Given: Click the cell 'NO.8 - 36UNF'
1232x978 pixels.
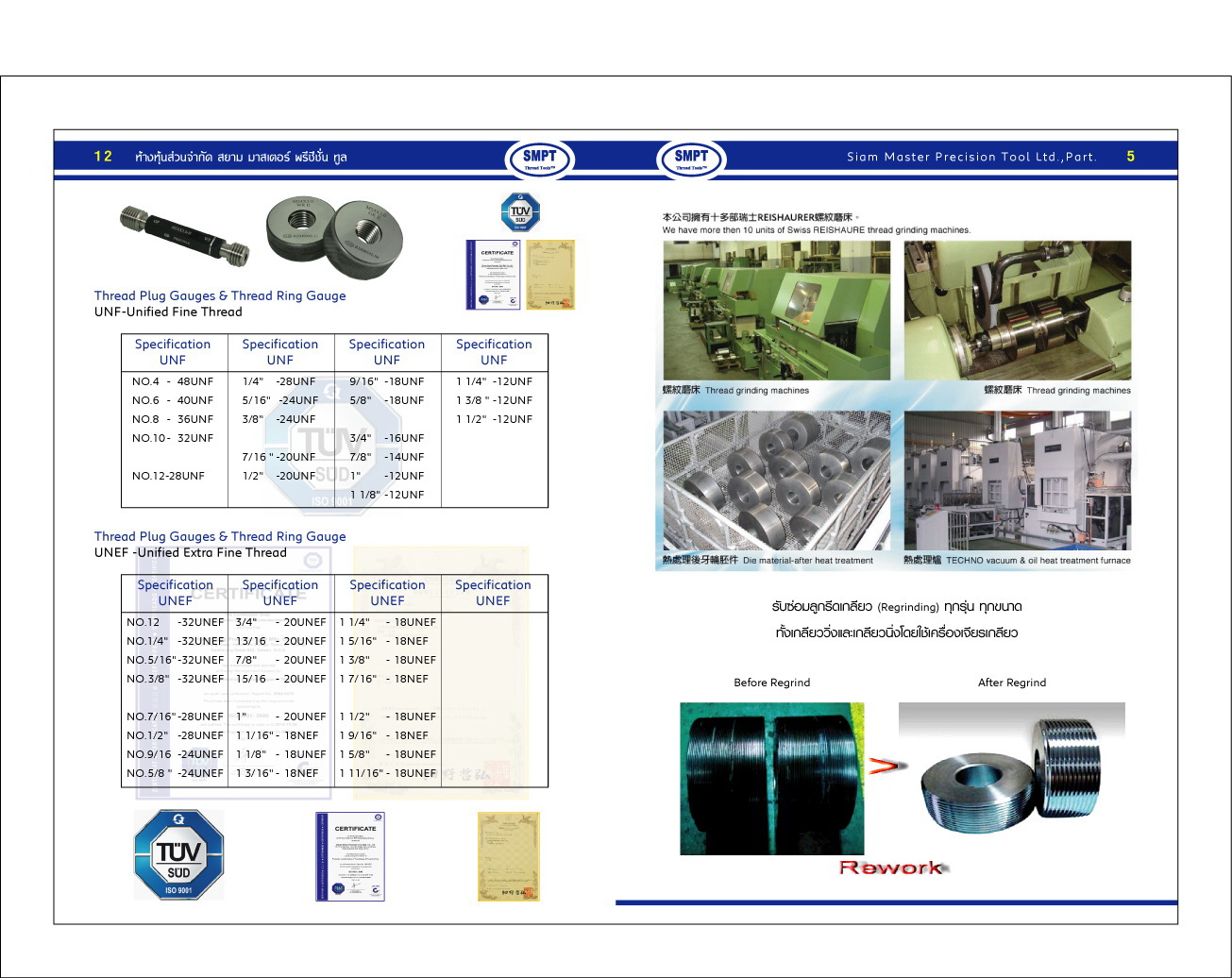Looking at the screenshot, I should click(x=173, y=419).
